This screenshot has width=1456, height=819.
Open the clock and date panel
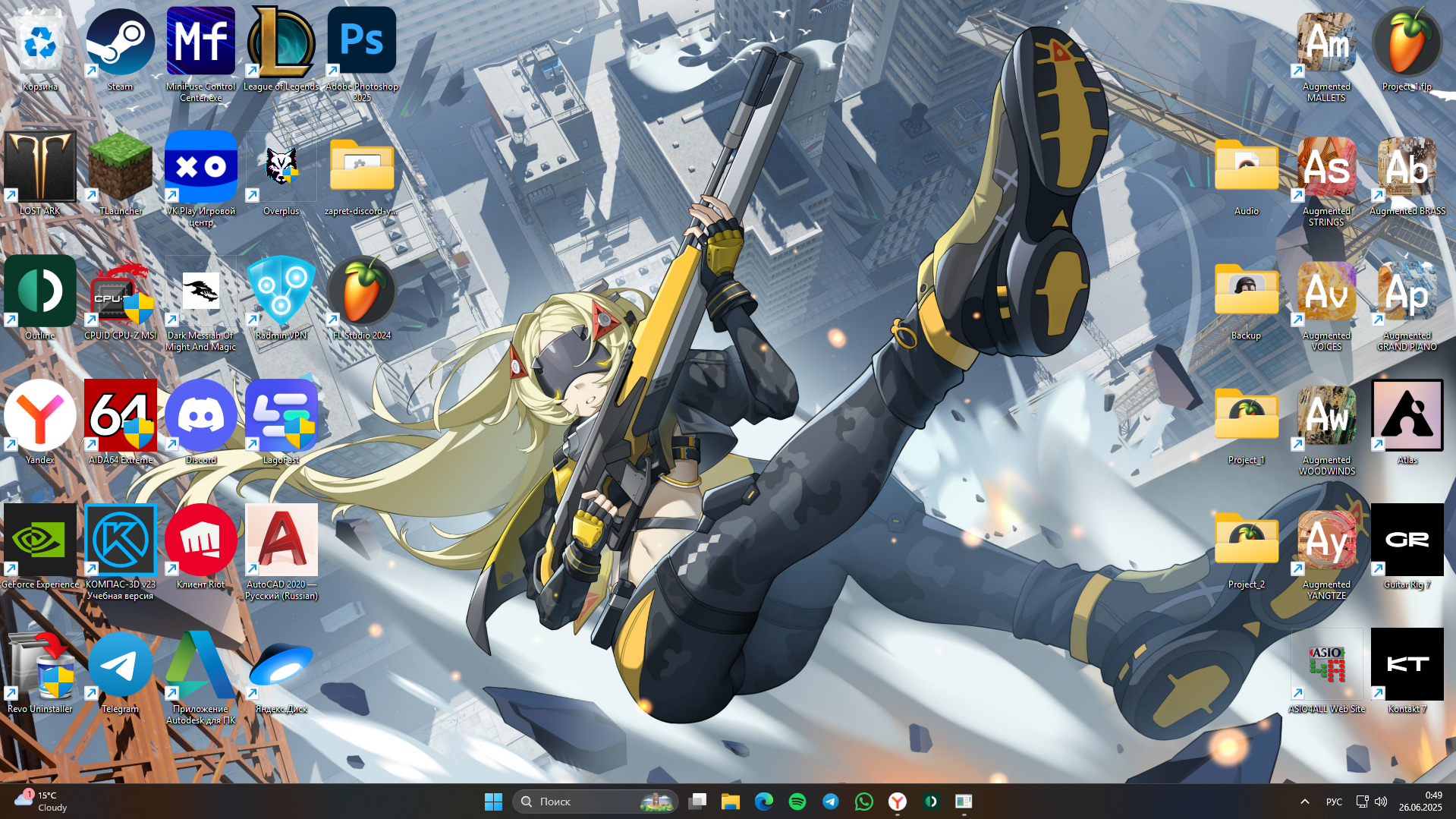(x=1420, y=802)
